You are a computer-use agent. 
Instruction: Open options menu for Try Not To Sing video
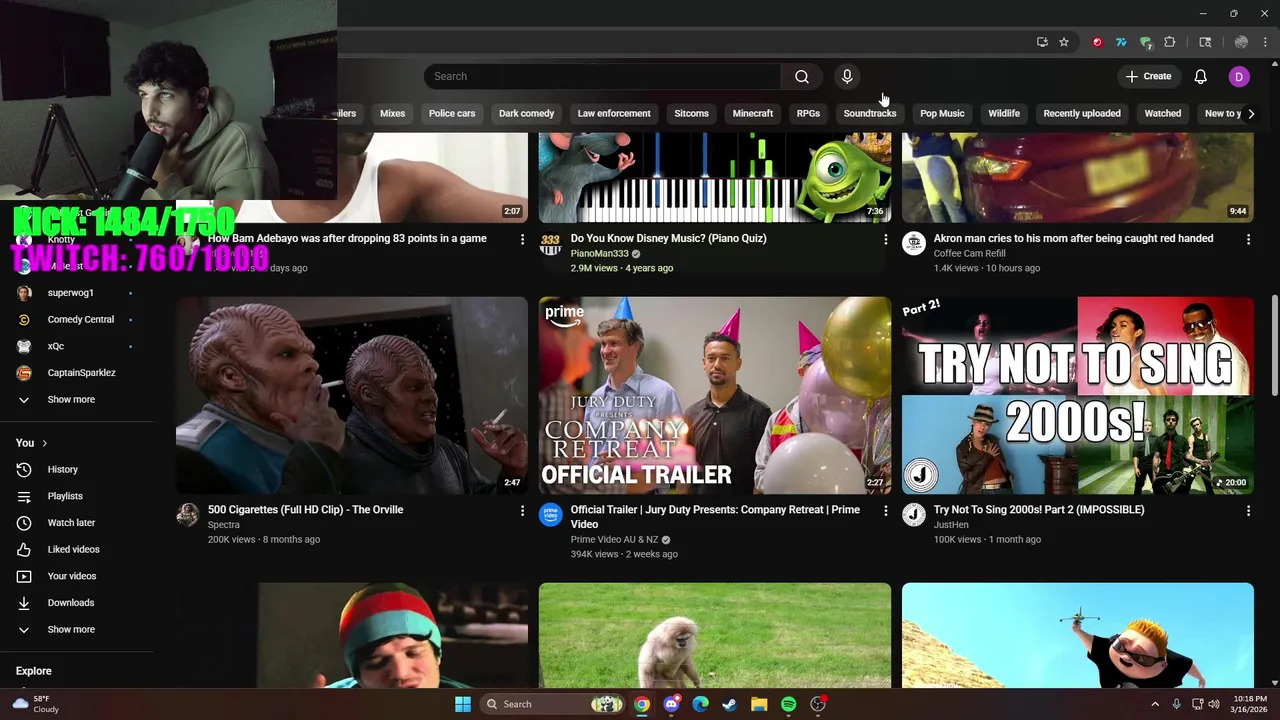[x=1248, y=510]
